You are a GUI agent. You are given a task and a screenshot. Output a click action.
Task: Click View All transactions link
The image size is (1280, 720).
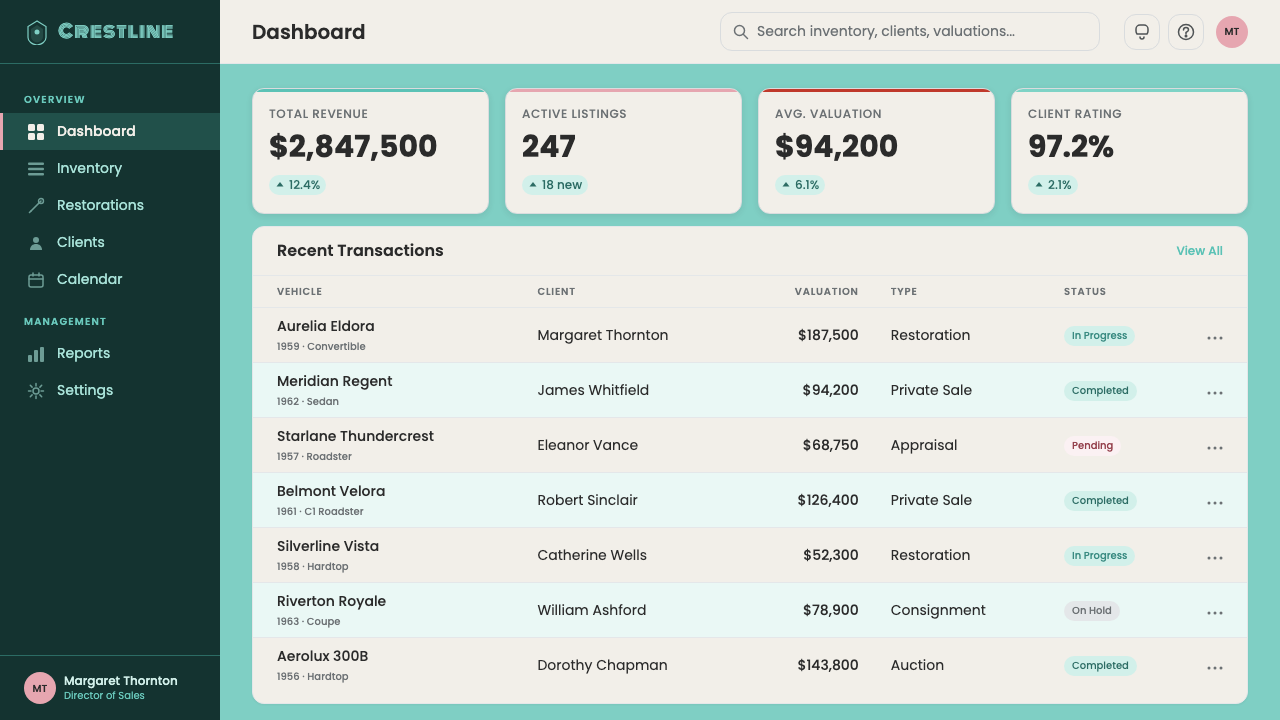[x=1199, y=251]
